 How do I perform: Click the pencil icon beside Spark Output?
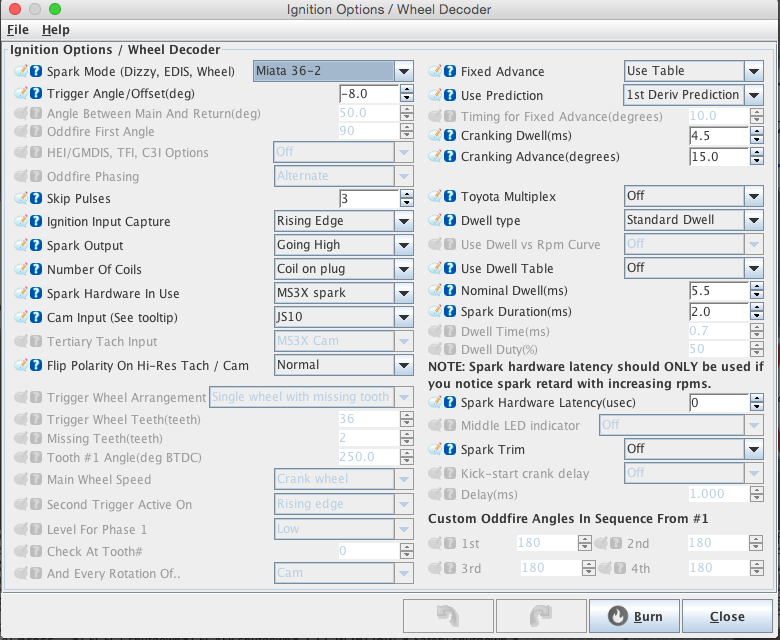[21, 245]
